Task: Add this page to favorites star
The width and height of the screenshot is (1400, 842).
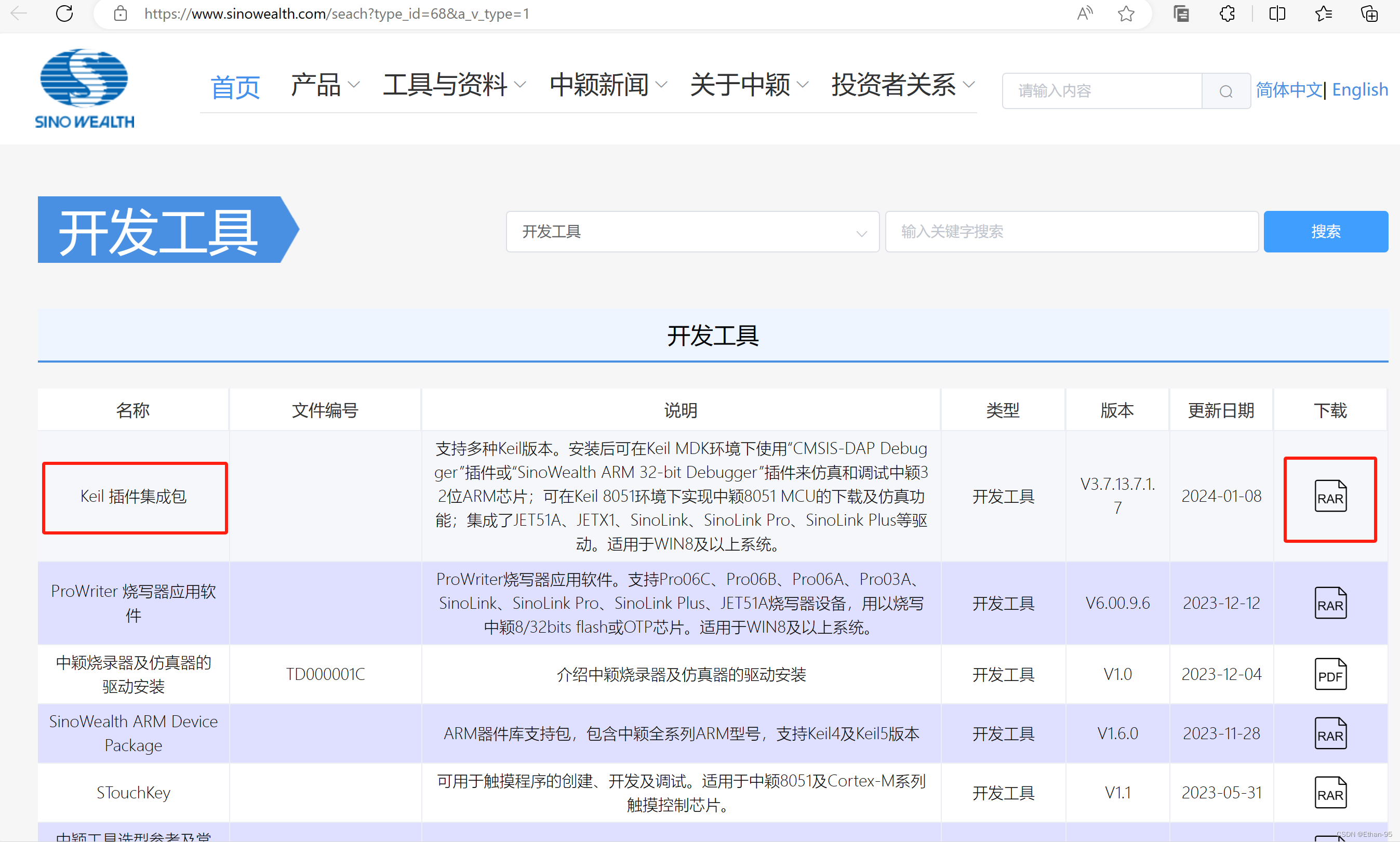Action: [x=1126, y=14]
